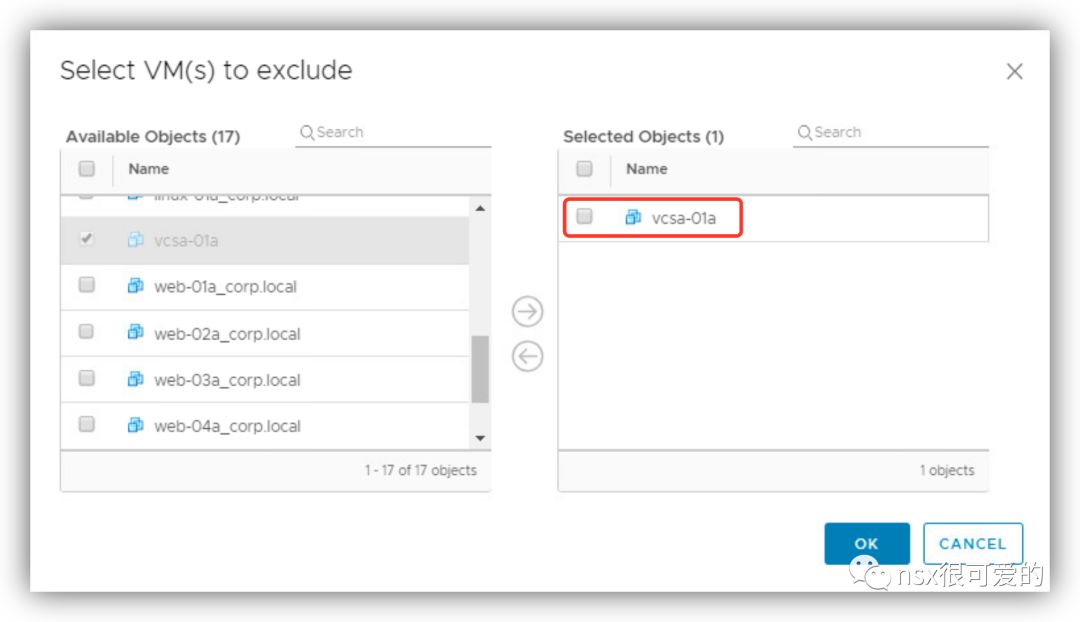Click the right arrow to move selected objects

click(528, 311)
